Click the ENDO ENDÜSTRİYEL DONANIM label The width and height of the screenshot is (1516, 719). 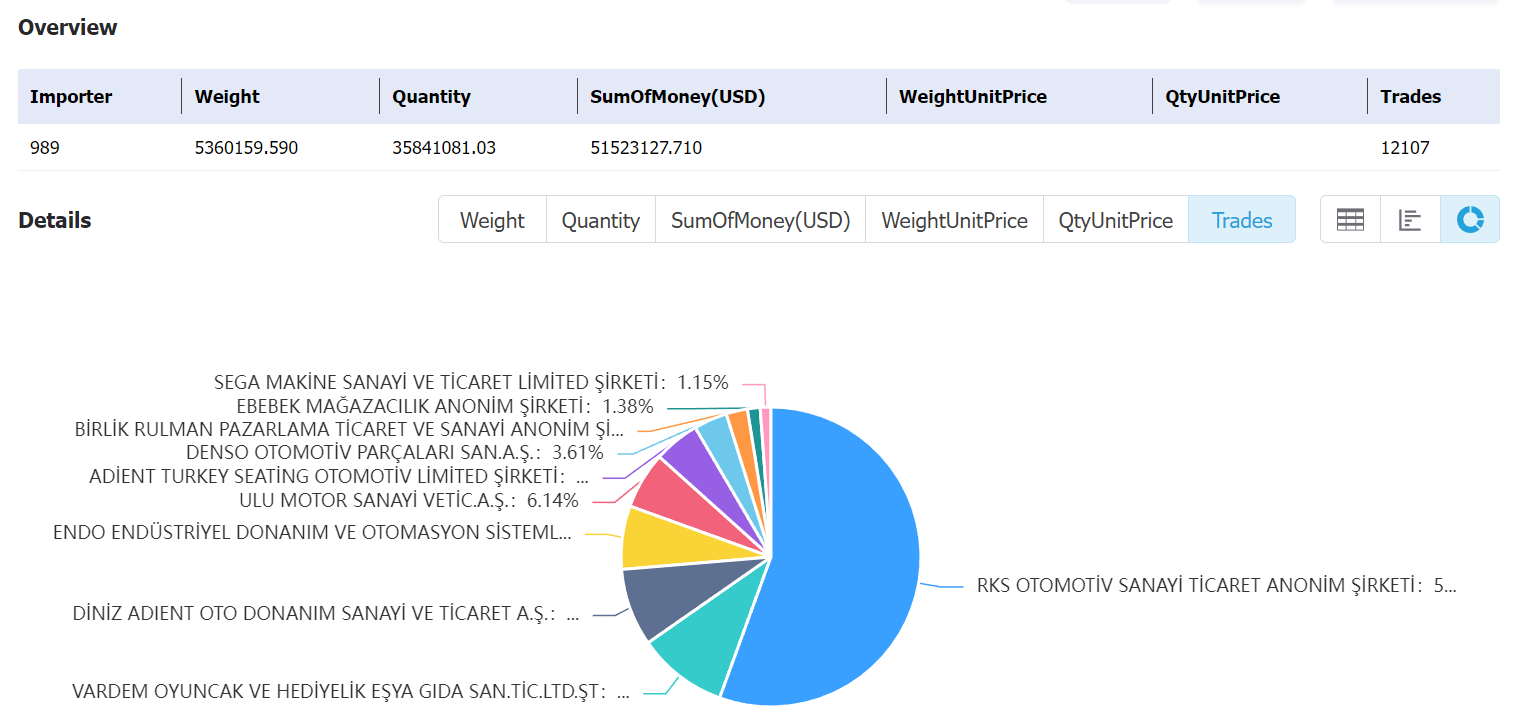[x=312, y=532]
